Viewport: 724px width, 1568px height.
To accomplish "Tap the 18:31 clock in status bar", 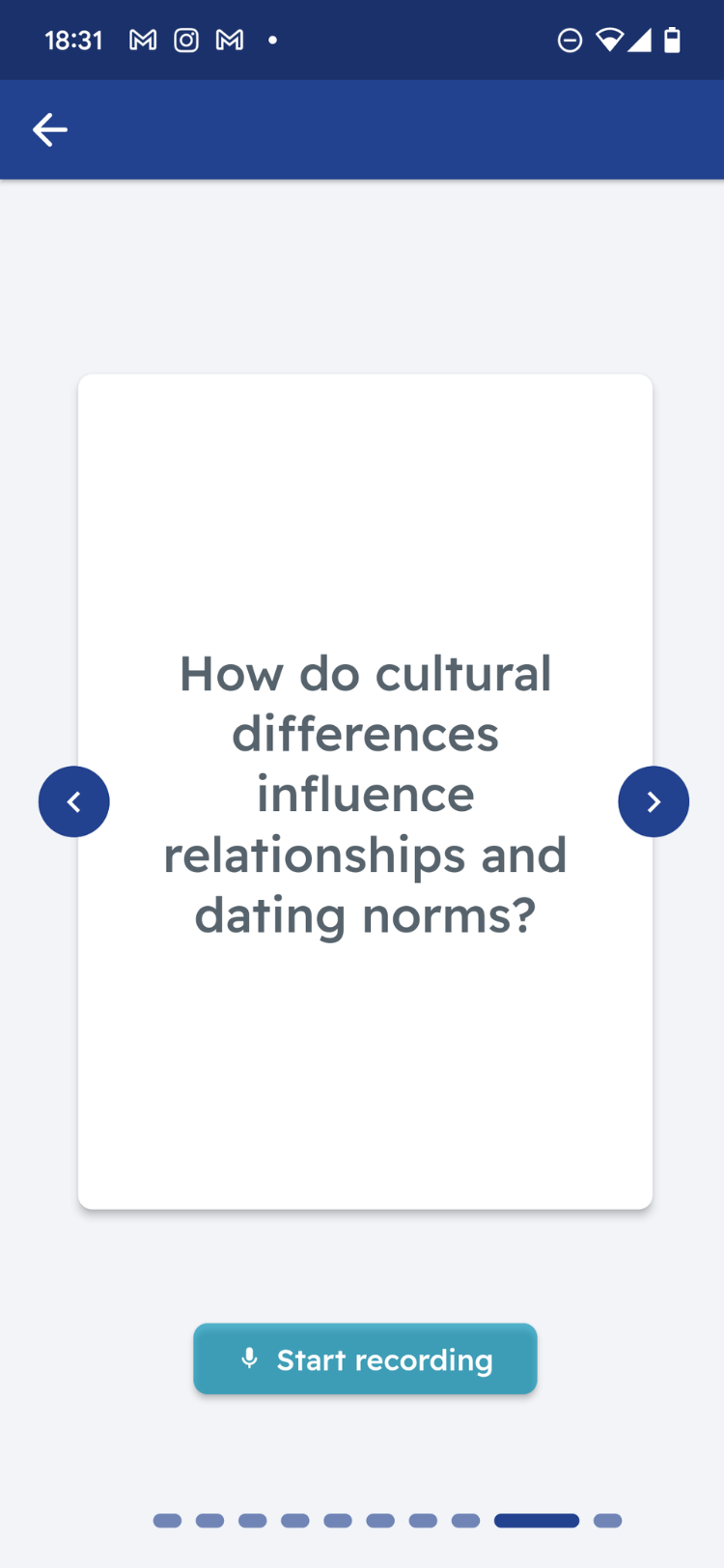I will tap(73, 41).
